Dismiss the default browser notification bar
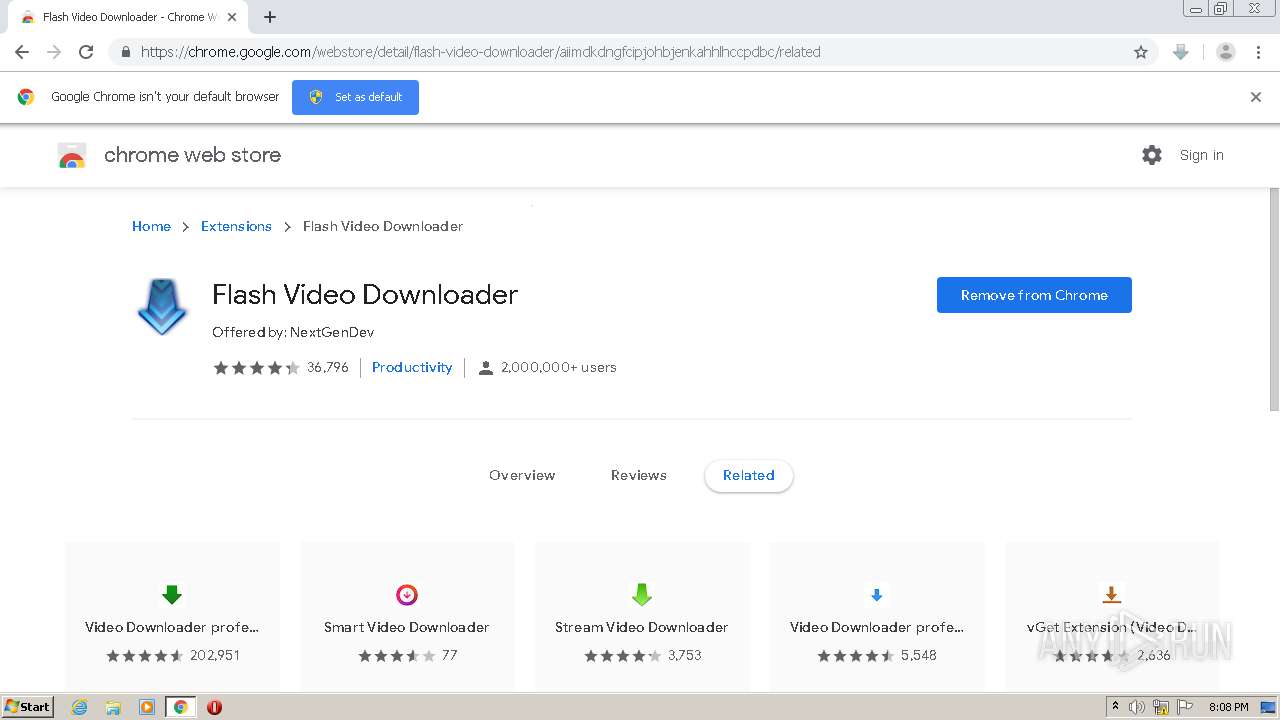 (1256, 97)
